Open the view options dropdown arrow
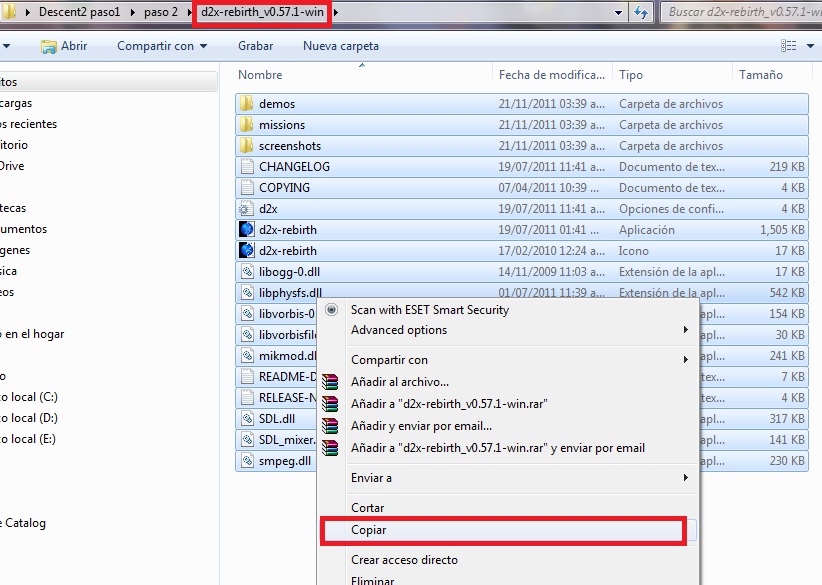Screen dimensions: 822x585 tap(810, 46)
